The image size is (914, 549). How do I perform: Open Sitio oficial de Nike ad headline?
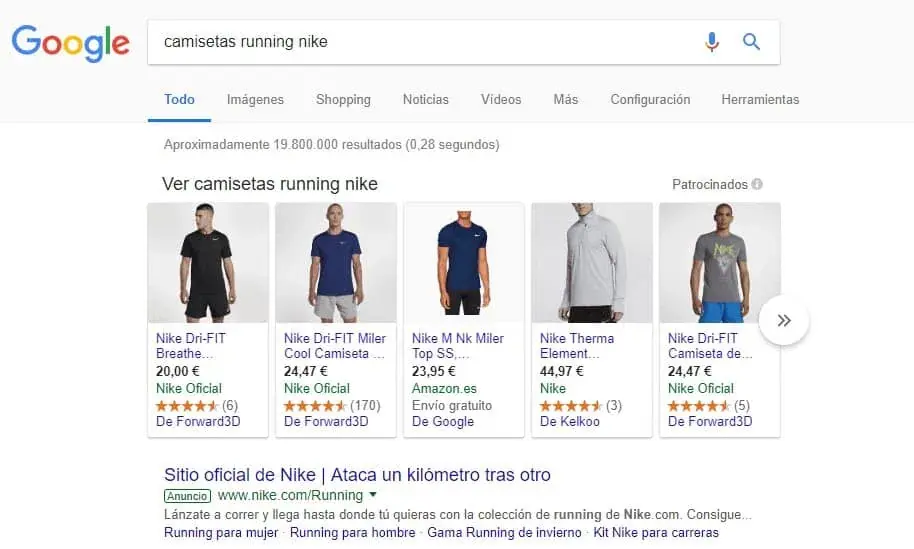[357, 475]
